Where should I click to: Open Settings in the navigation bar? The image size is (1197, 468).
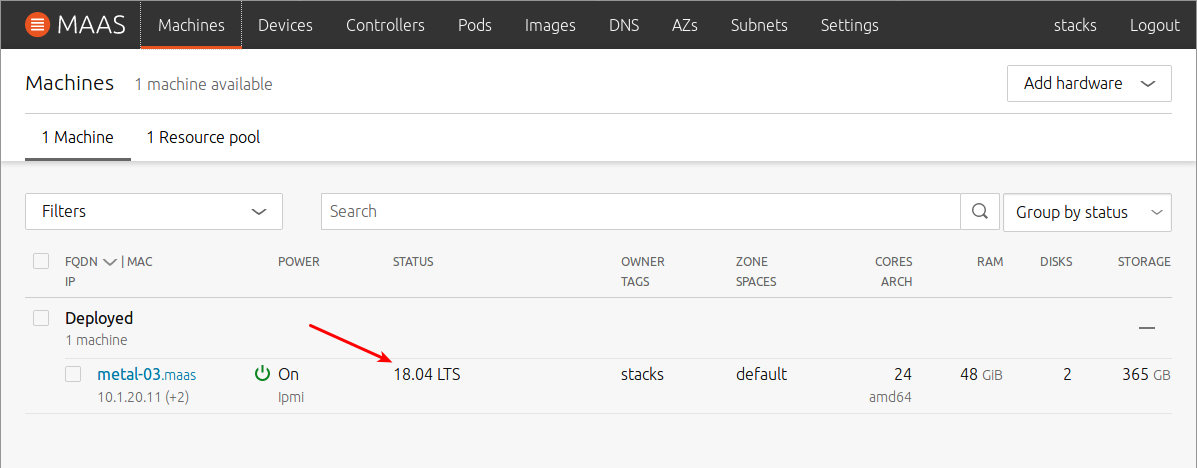point(850,25)
